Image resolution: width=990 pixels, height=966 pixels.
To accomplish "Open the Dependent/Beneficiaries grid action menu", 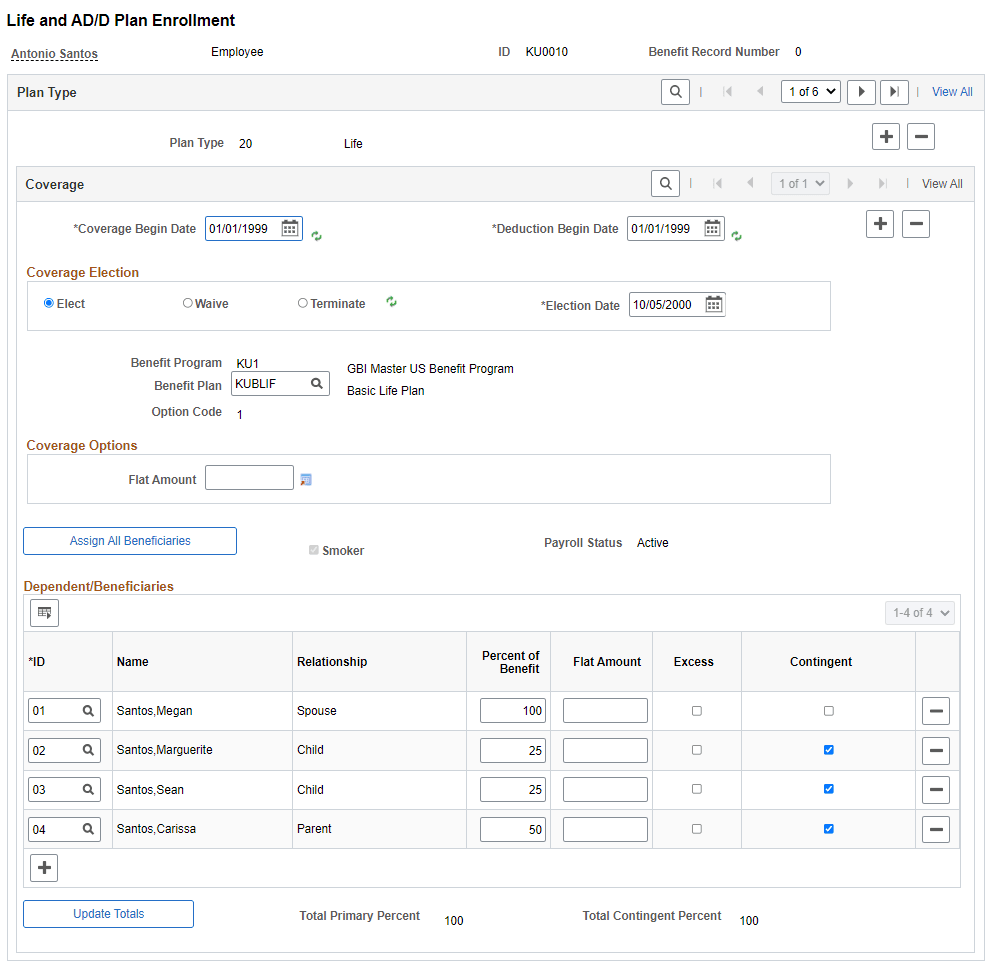I will coord(43,612).
